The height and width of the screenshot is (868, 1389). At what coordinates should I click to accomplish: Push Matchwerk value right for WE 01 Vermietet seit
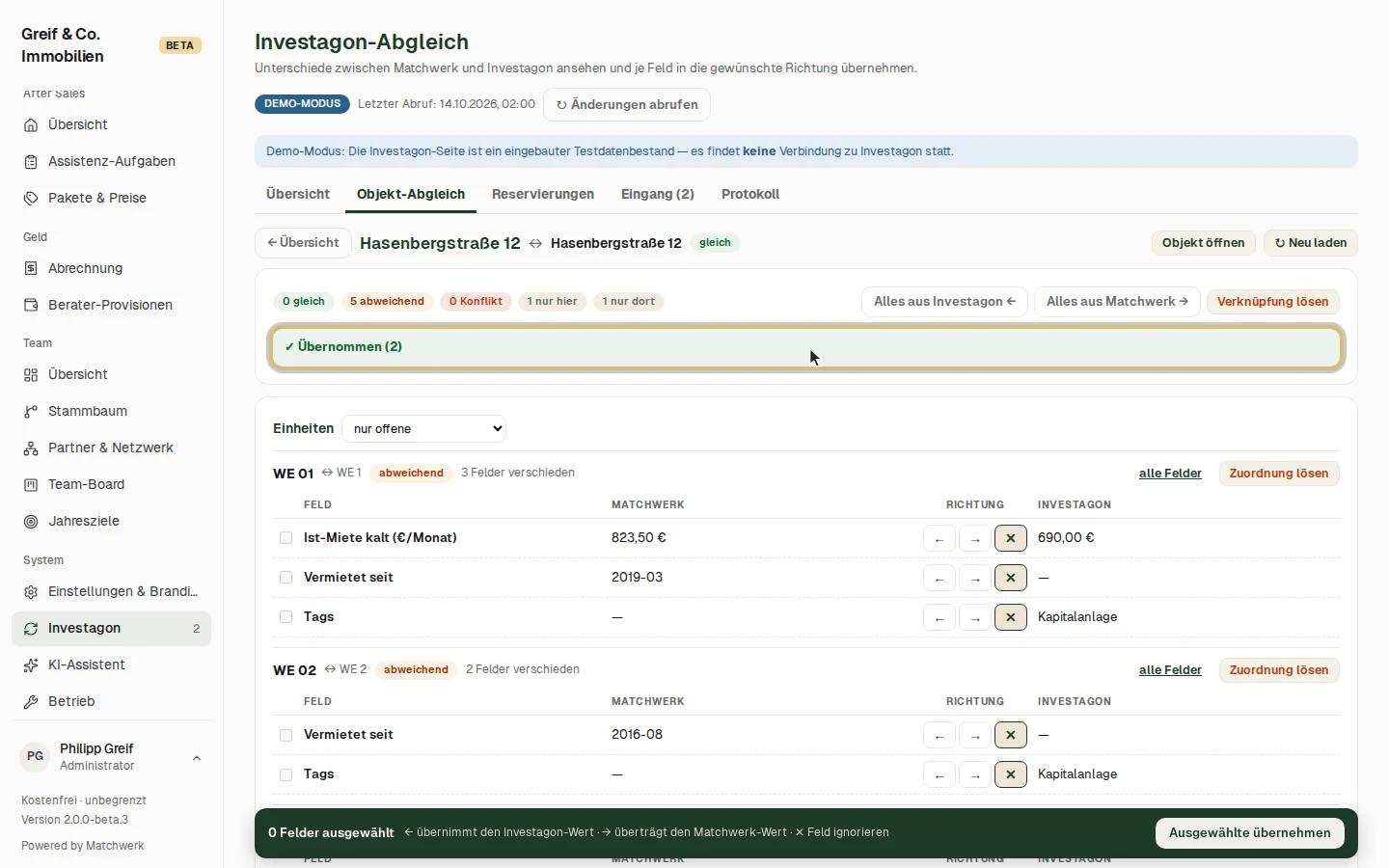975,578
